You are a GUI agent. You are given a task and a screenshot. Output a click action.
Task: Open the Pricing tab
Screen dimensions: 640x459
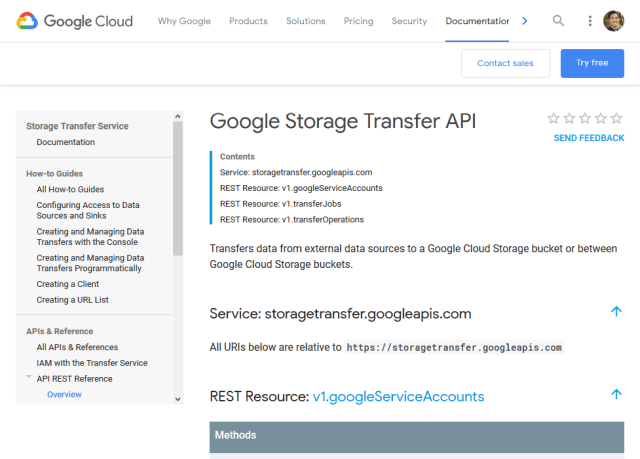tap(358, 21)
